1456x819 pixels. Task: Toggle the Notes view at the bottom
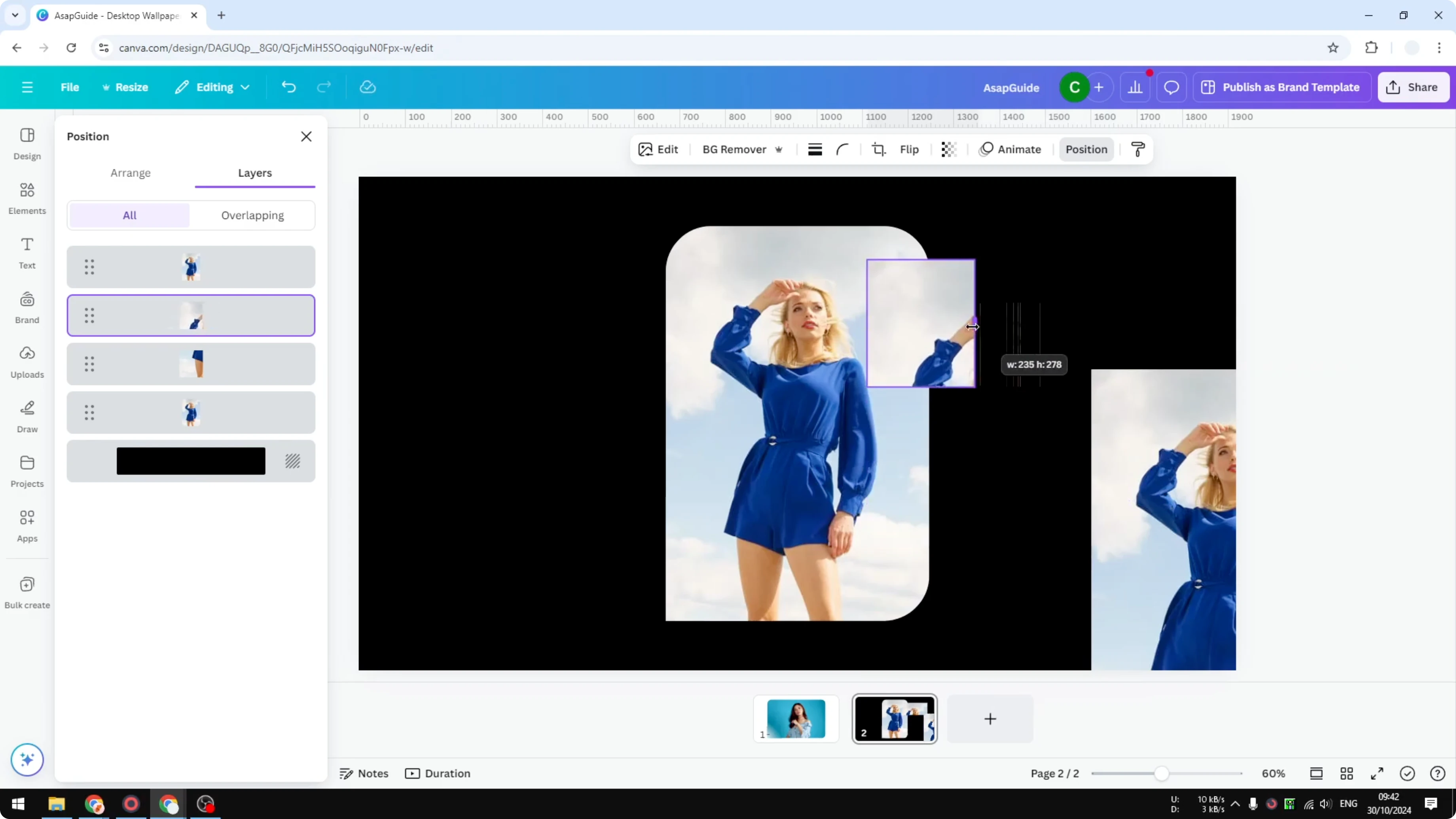(x=364, y=773)
